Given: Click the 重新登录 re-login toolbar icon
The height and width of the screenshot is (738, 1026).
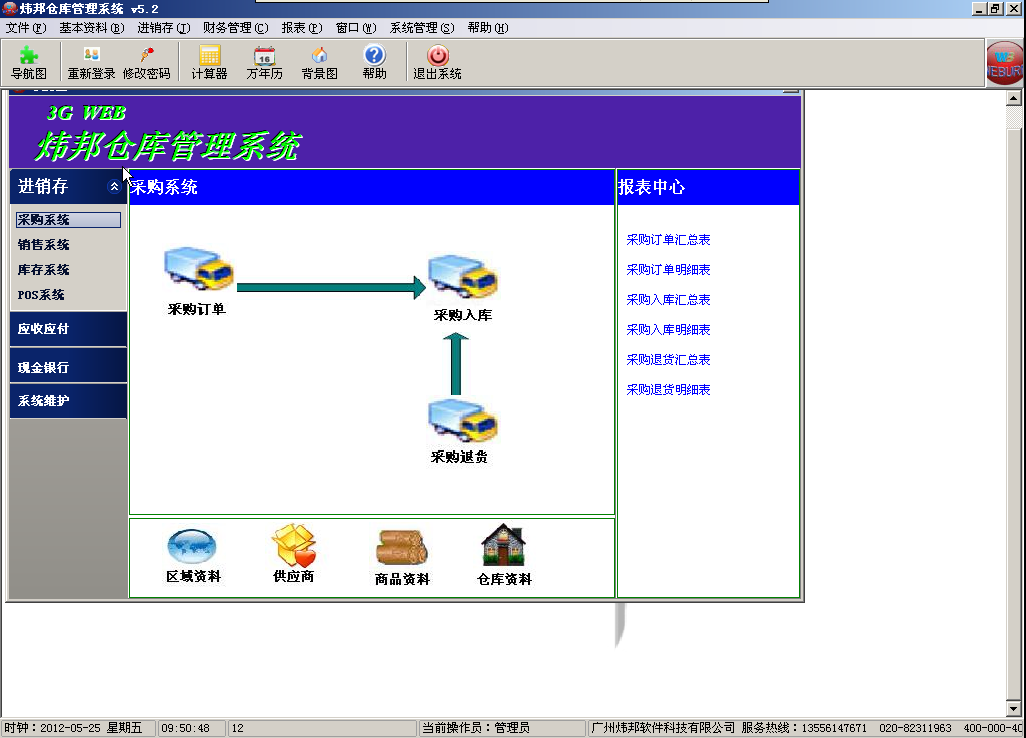Looking at the screenshot, I should point(91,63).
